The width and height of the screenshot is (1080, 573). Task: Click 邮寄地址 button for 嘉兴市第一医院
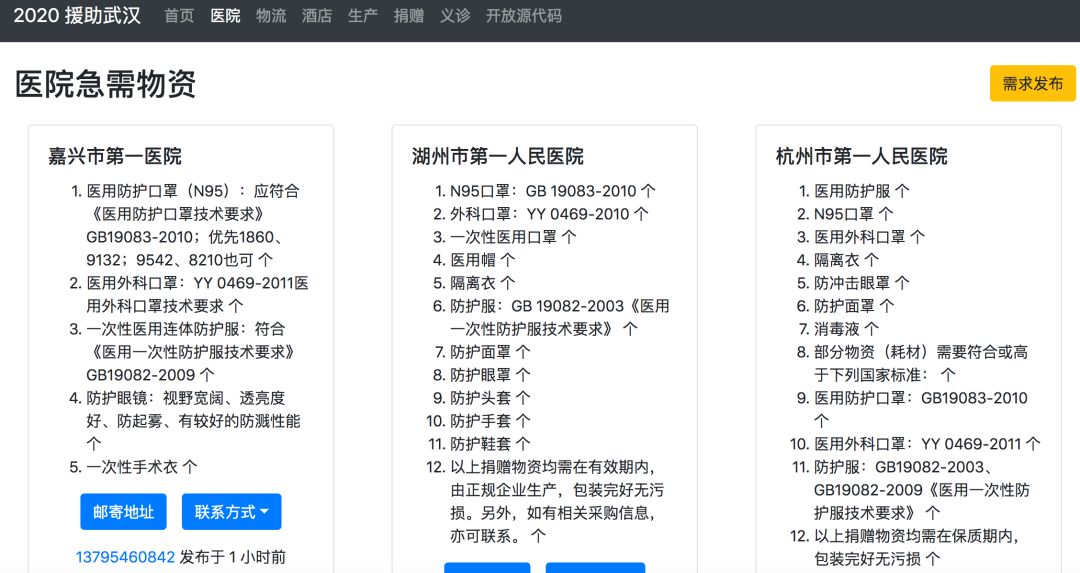(123, 512)
